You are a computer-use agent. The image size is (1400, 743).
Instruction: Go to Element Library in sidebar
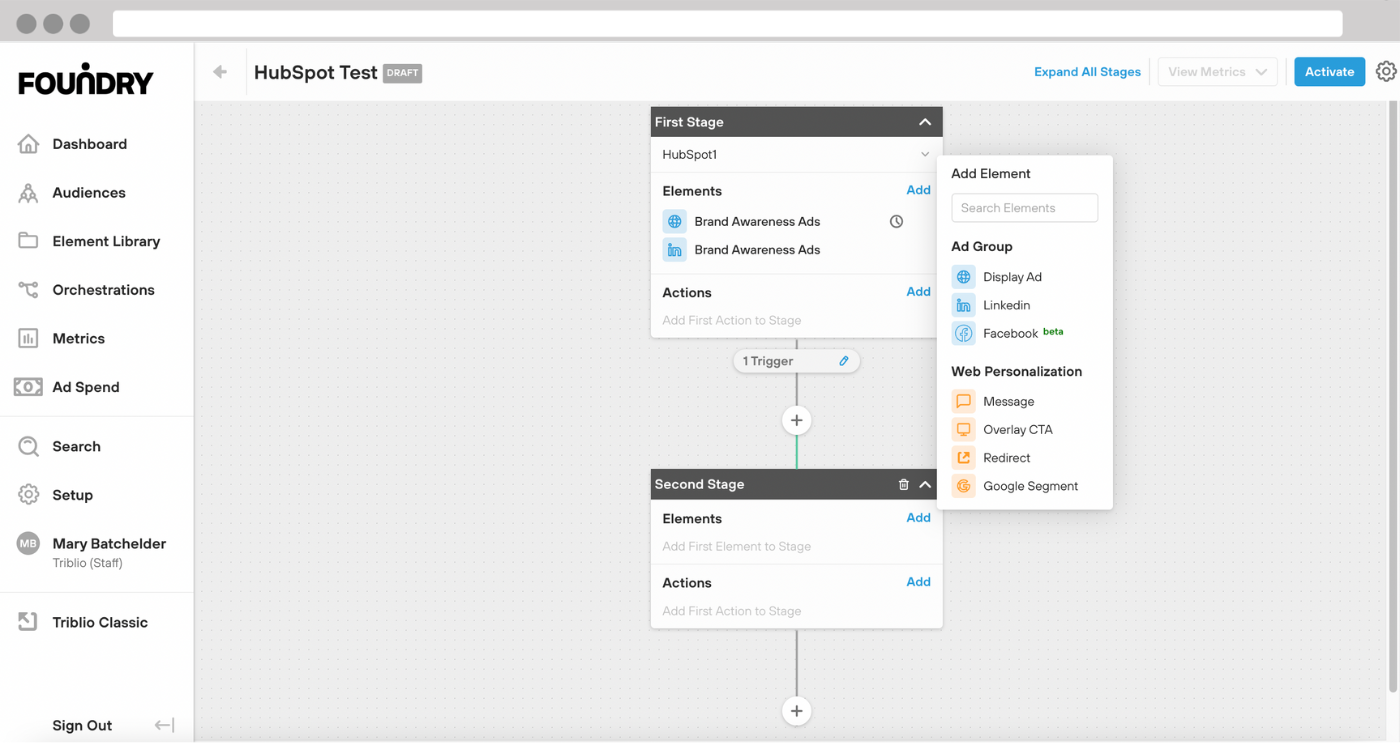coord(106,241)
